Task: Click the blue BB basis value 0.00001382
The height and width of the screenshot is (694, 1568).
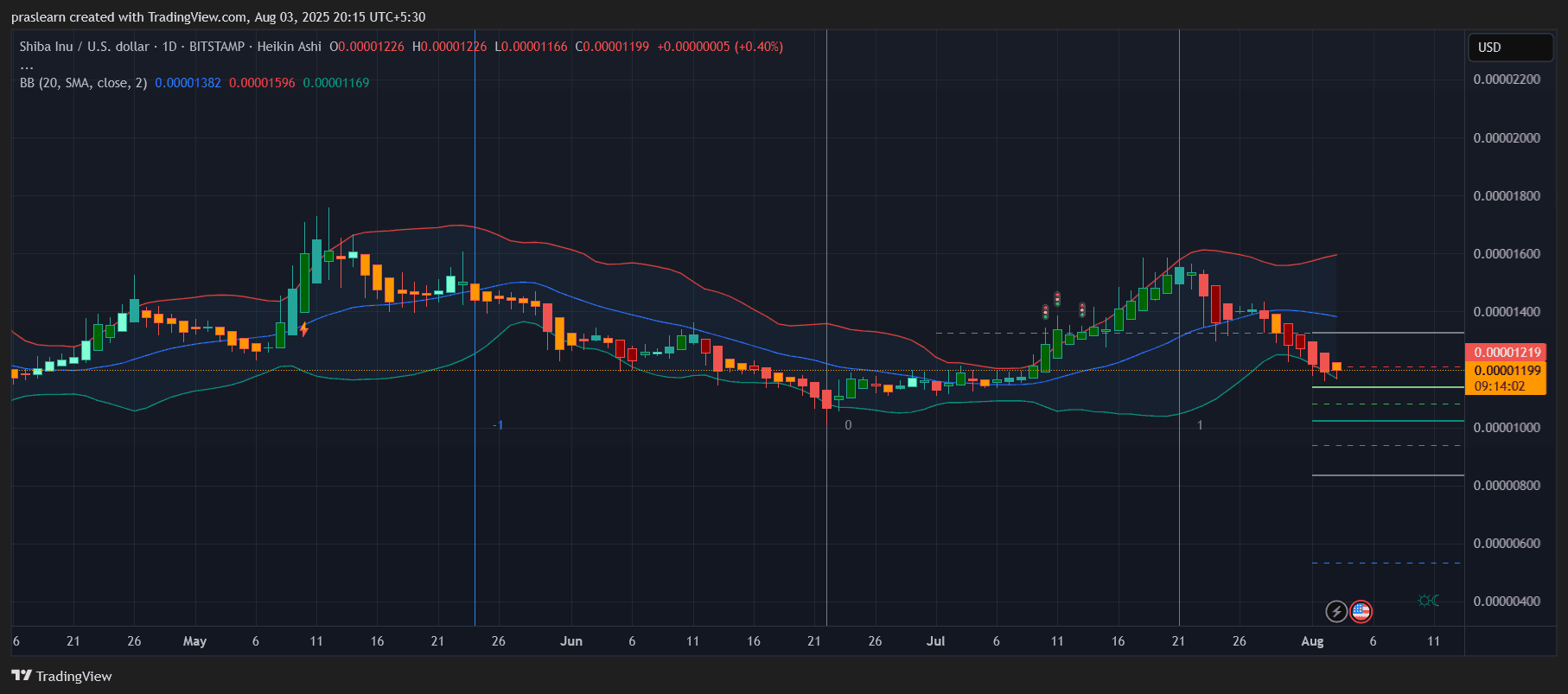Action: pyautogui.click(x=188, y=83)
